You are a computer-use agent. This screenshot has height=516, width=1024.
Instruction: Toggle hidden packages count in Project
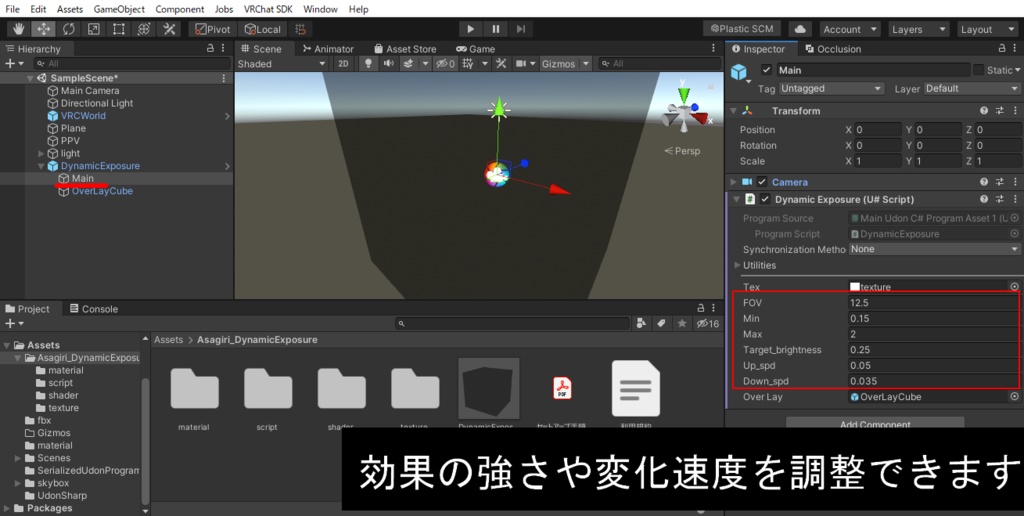(x=707, y=323)
